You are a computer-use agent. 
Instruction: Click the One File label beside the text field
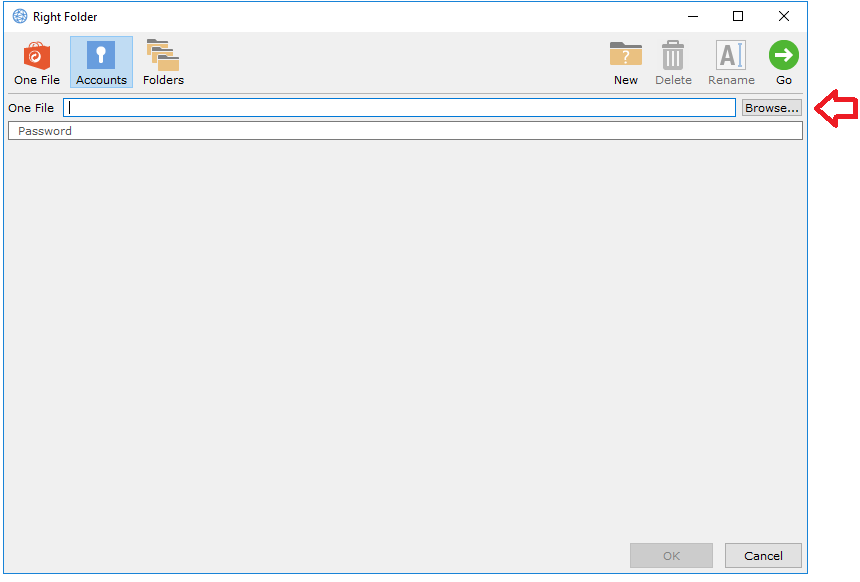tap(31, 108)
